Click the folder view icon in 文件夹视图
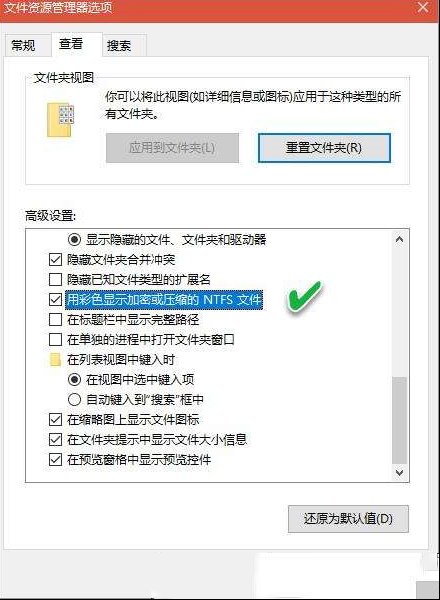The image size is (440, 600). [60, 119]
